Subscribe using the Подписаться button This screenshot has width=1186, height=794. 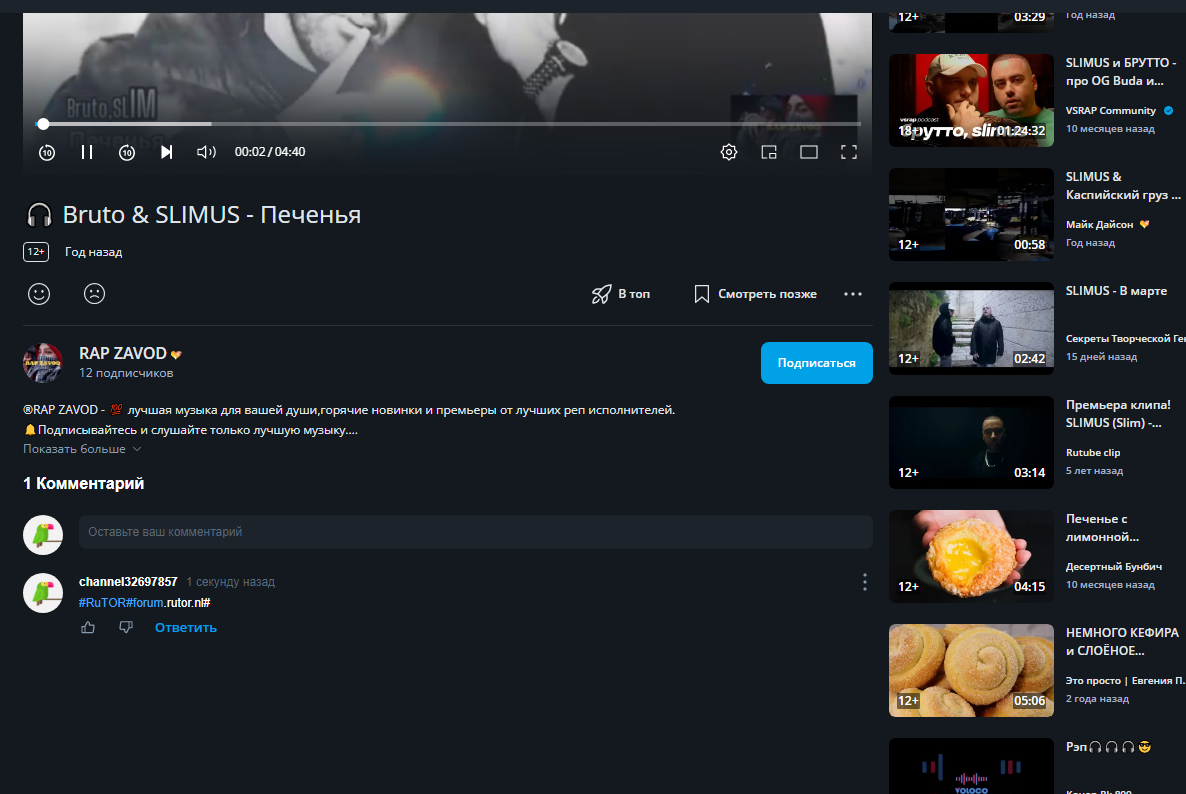click(x=816, y=363)
